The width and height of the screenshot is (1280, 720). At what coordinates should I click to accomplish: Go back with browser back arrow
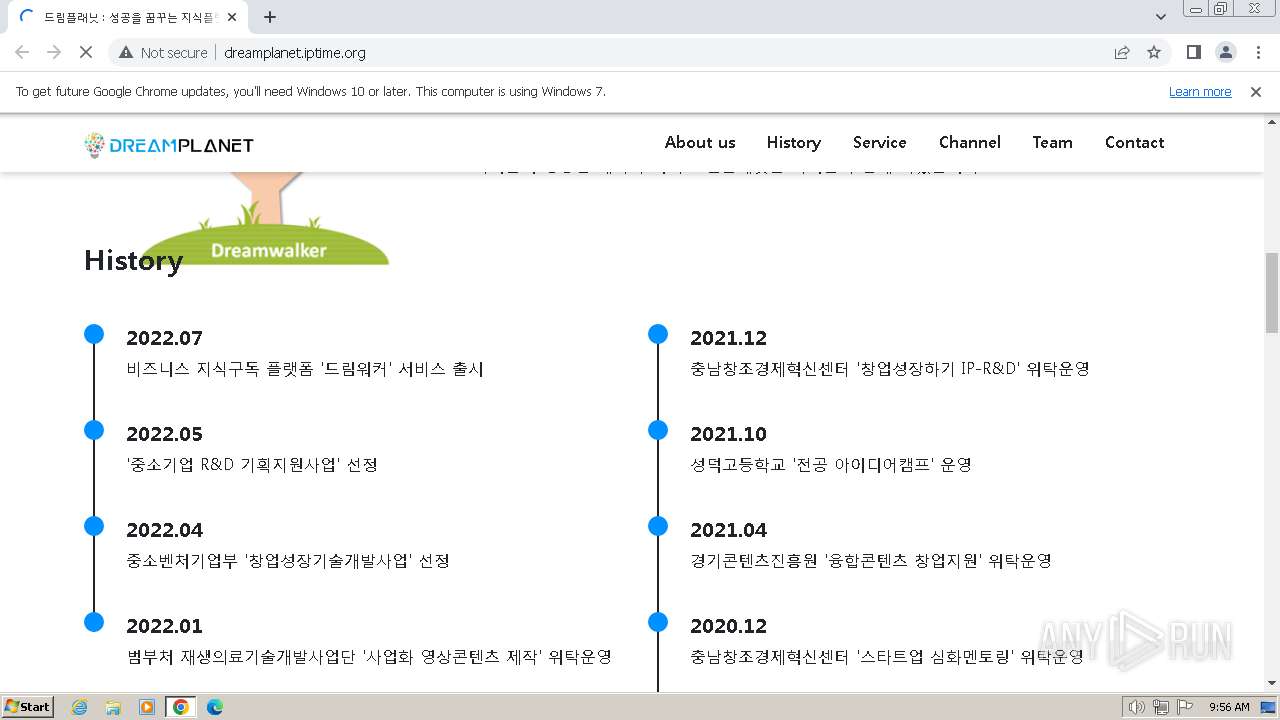(22, 52)
